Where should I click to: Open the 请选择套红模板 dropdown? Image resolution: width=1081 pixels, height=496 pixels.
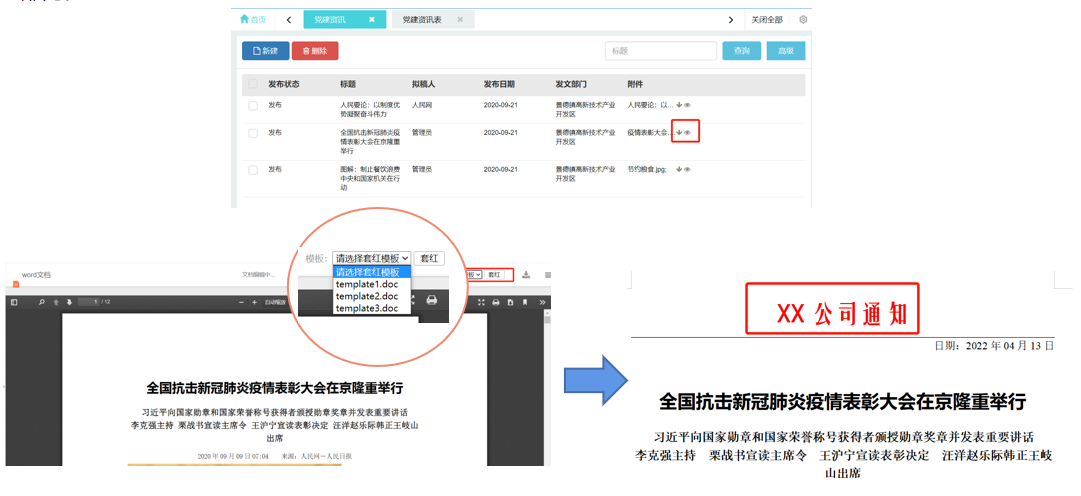371,258
